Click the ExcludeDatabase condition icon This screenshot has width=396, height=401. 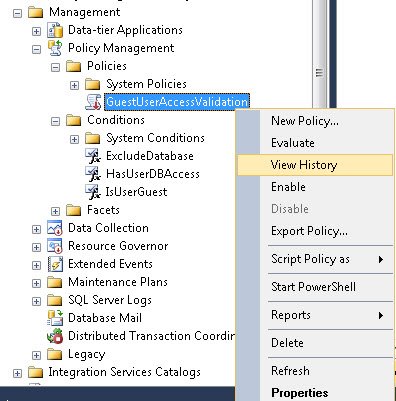pos(93,156)
